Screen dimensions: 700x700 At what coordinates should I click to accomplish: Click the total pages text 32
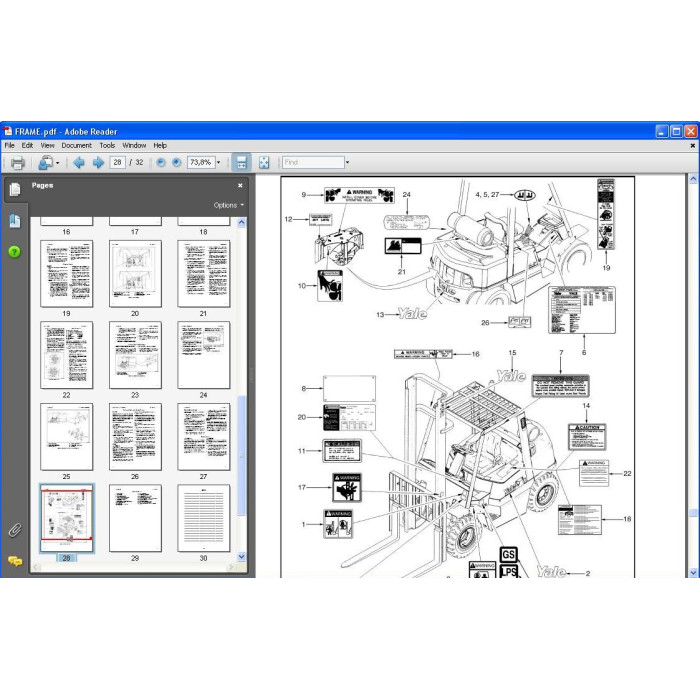[x=139, y=162]
